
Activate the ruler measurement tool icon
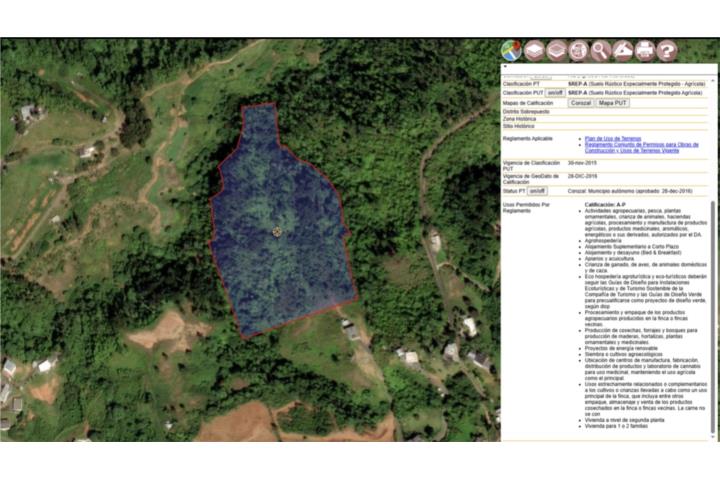622,51
